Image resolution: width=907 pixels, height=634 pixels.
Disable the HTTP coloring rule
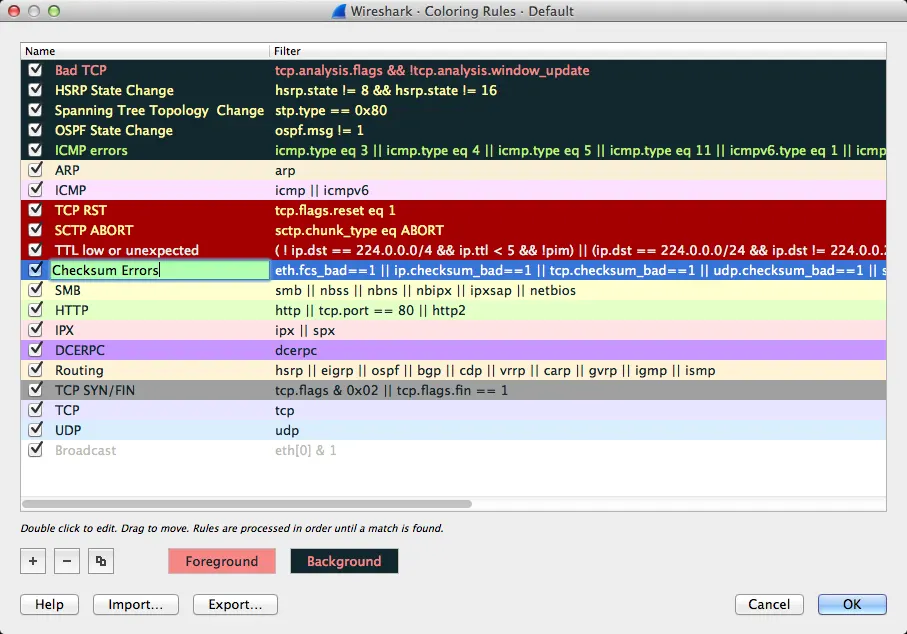coord(35,310)
